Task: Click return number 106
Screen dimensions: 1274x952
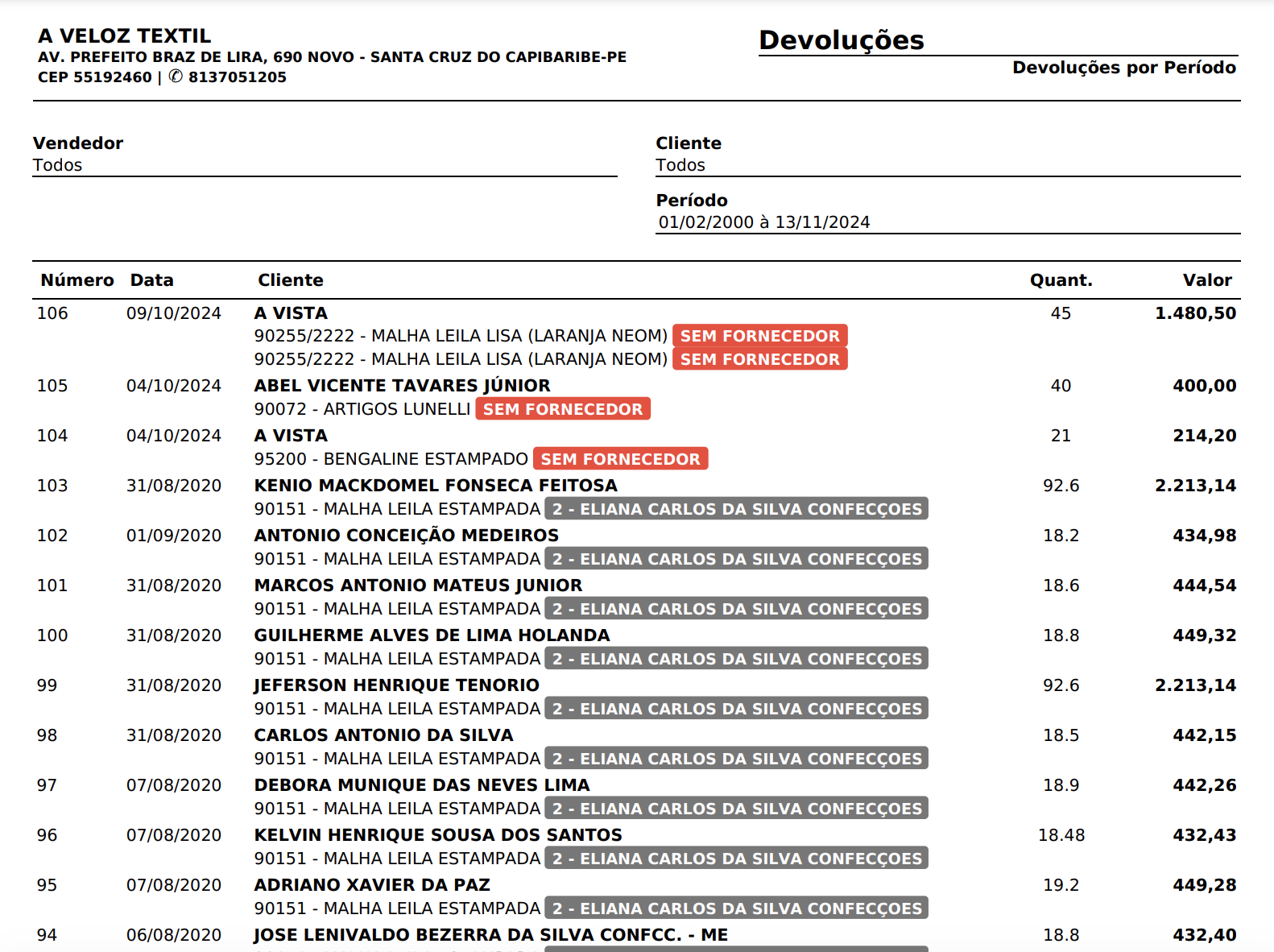Action: tap(52, 313)
